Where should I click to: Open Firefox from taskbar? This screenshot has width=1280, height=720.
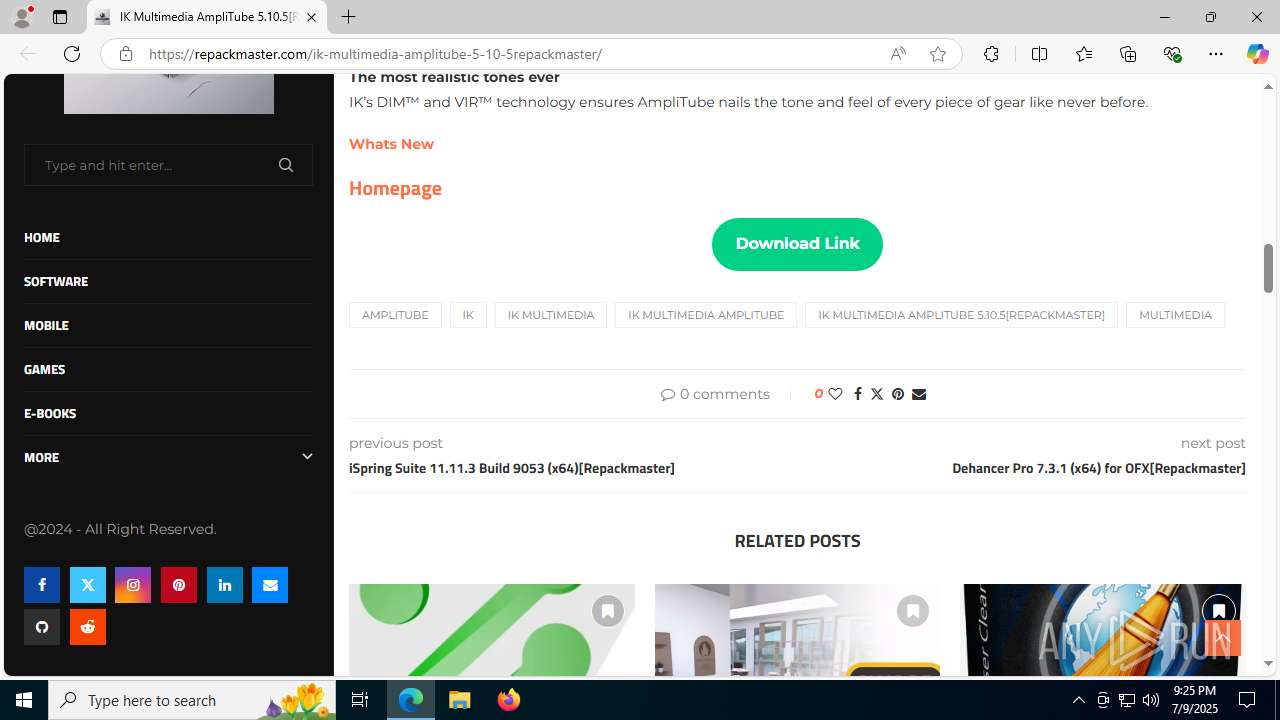point(509,700)
